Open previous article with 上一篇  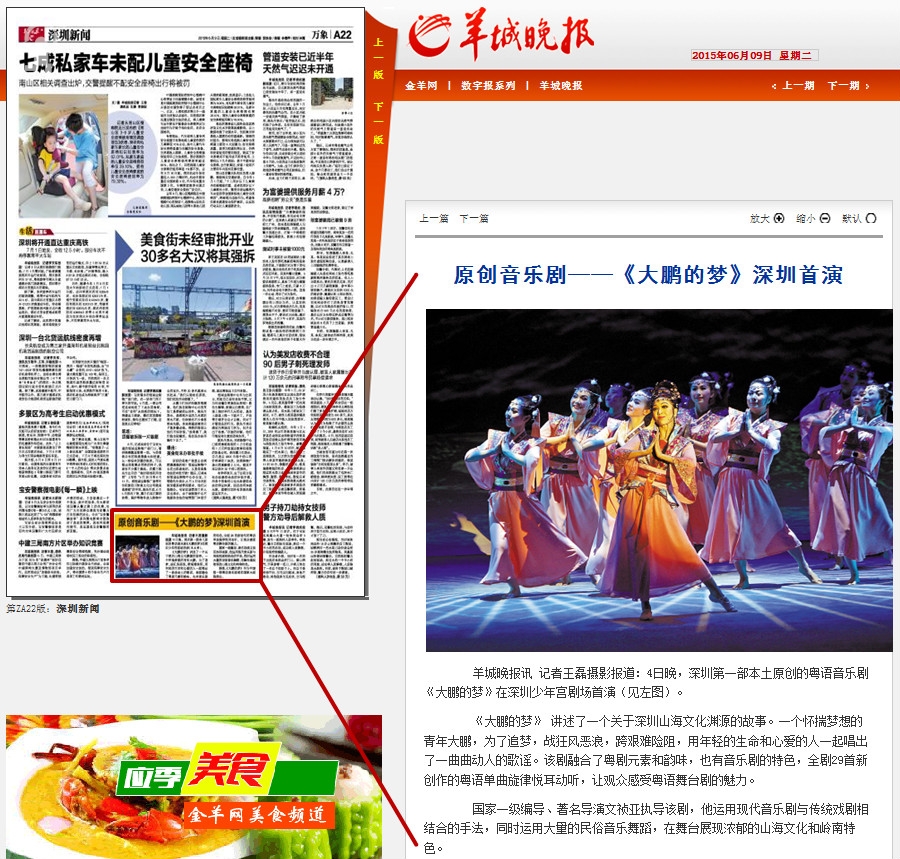tap(433, 219)
